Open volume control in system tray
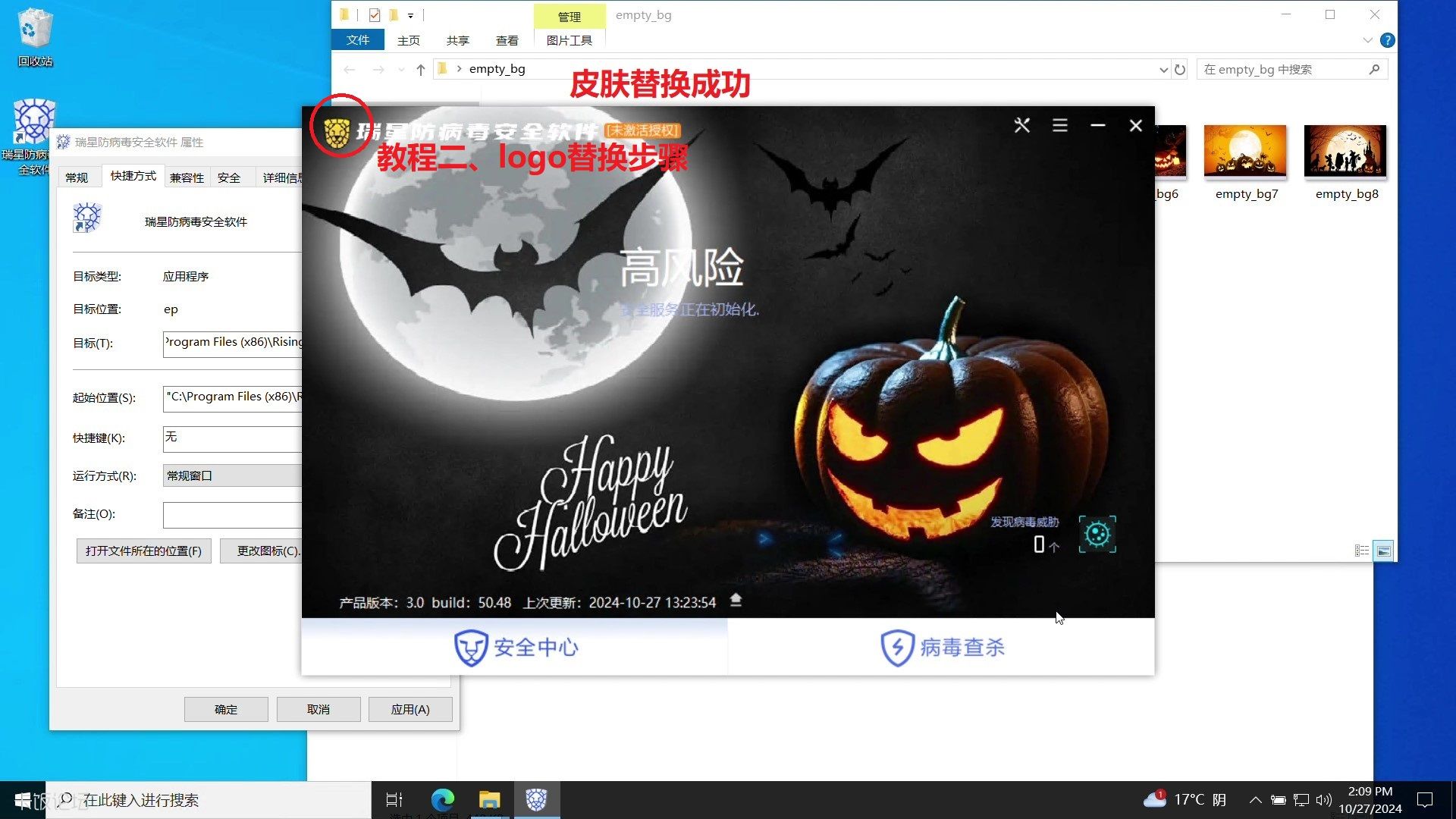Viewport: 1456px width, 819px height. (x=1324, y=800)
